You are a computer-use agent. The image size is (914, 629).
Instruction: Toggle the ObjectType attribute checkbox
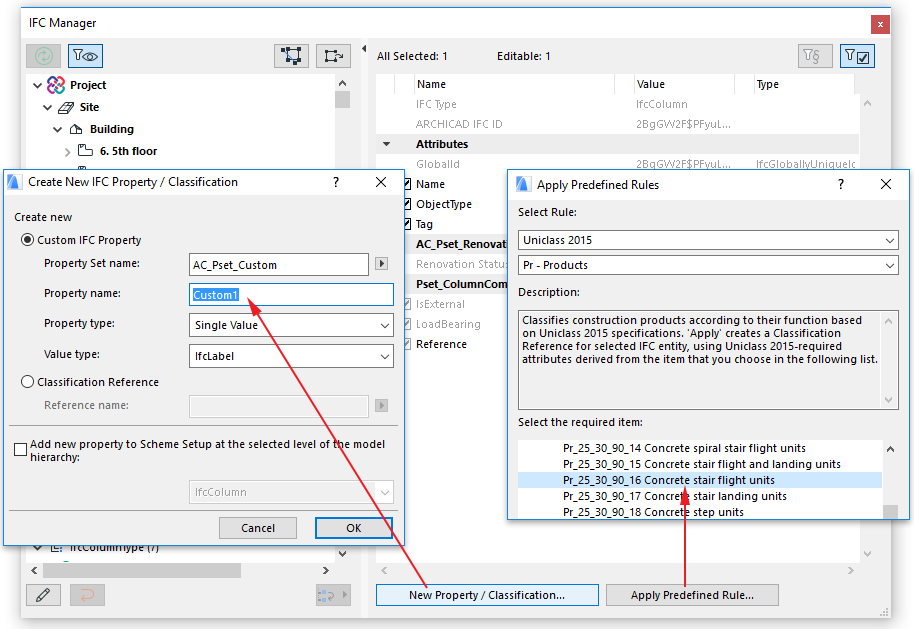(407, 204)
